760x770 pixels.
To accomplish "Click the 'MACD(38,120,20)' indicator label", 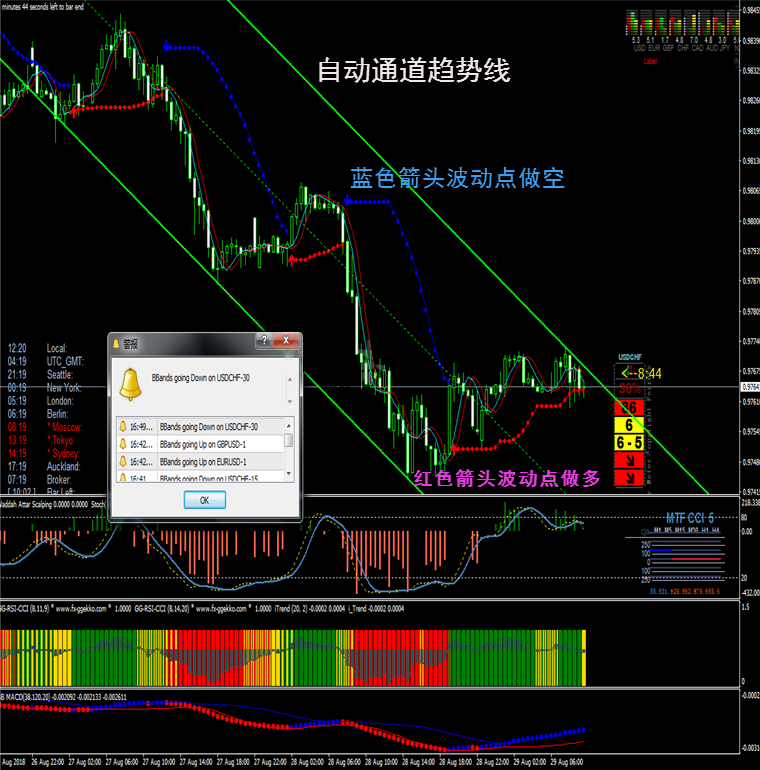I will (27, 696).
